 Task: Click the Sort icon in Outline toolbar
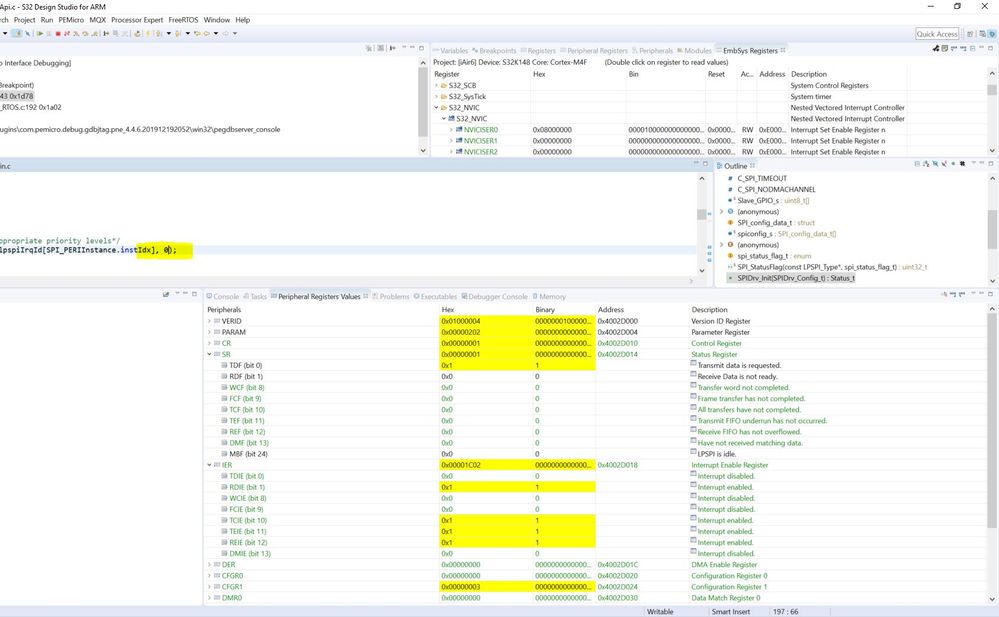(926, 164)
